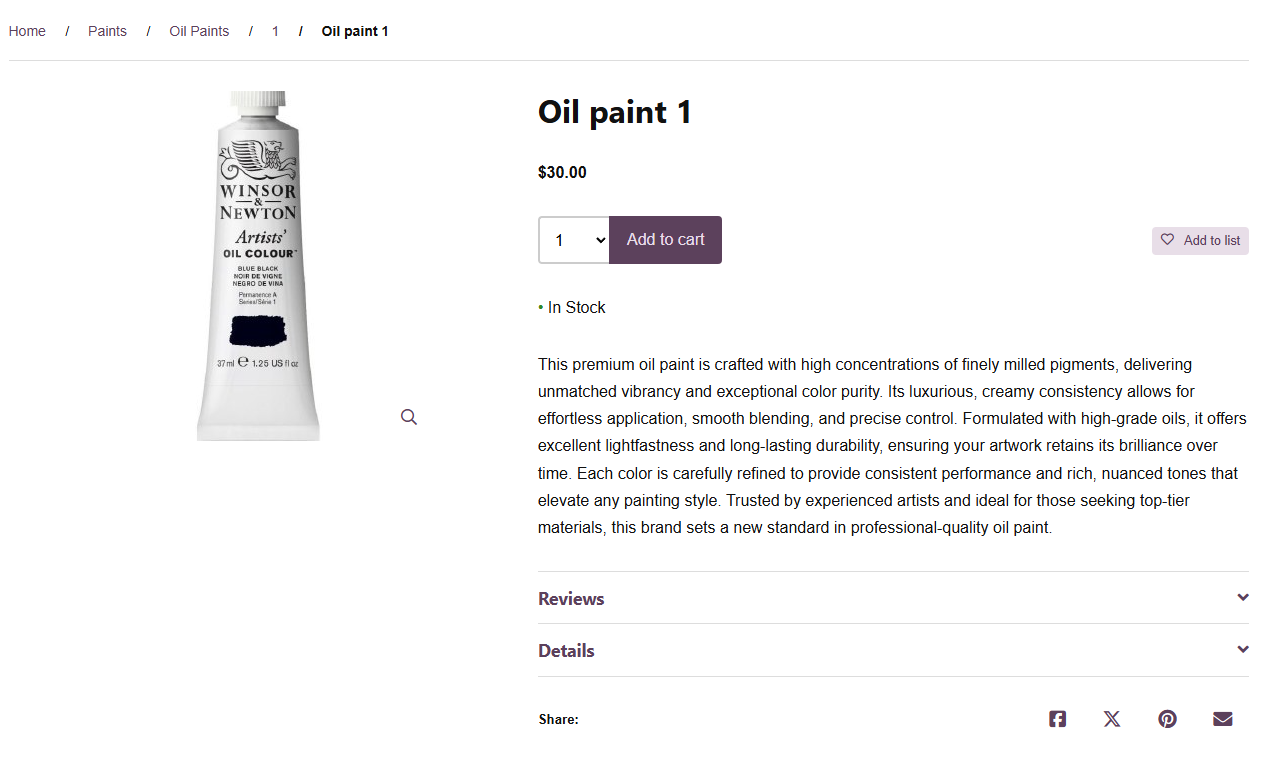Expand the Details section heading
The height and width of the screenshot is (768, 1288).
566,651
